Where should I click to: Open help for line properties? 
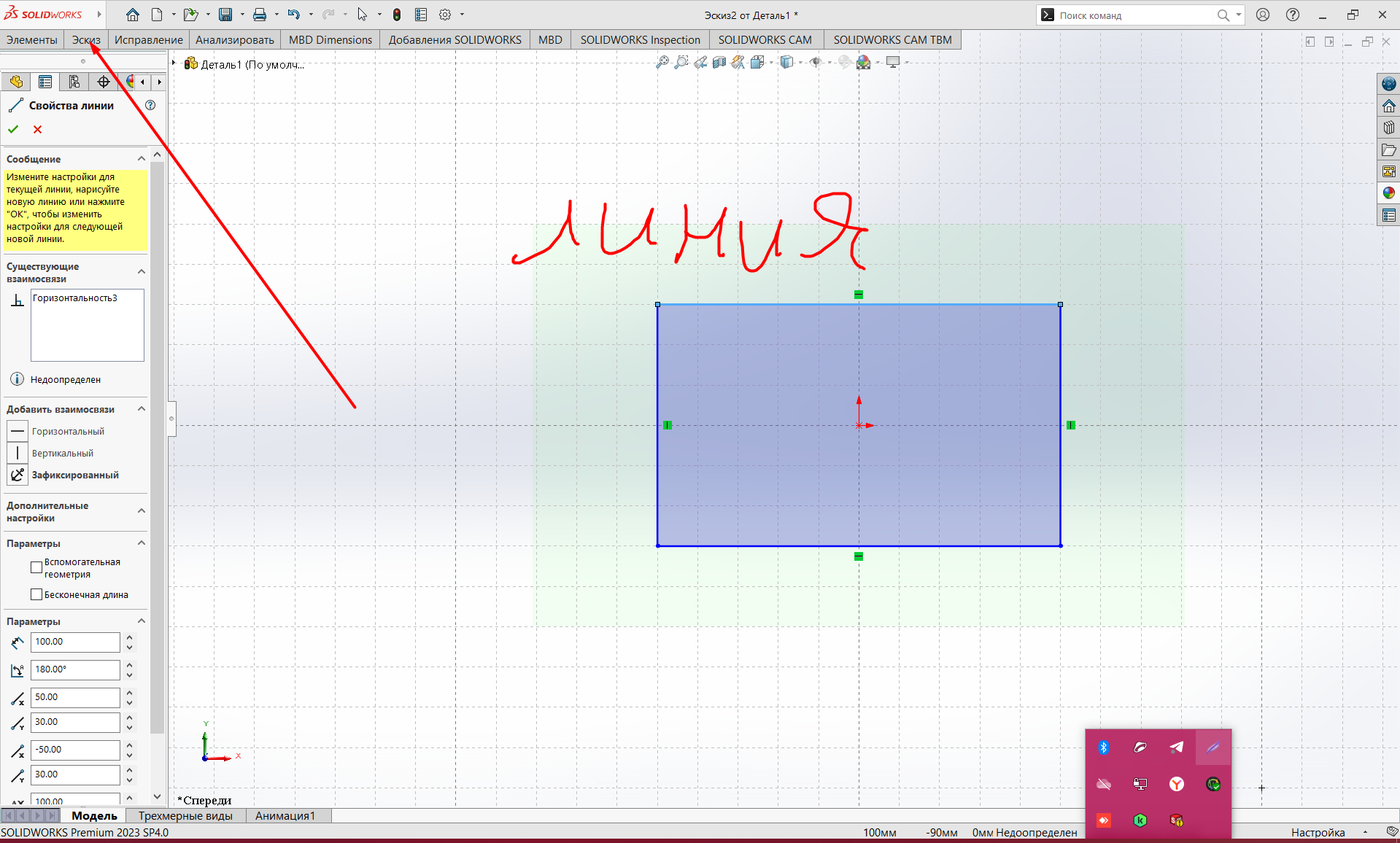(x=150, y=105)
